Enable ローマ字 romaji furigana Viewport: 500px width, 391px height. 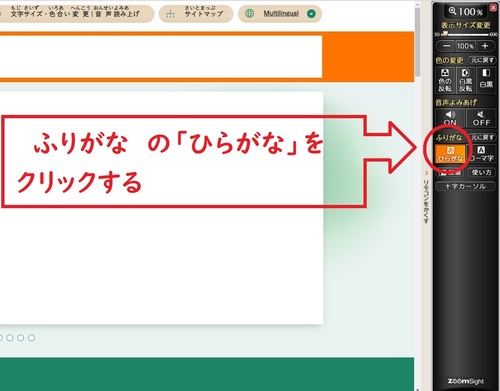[482, 154]
